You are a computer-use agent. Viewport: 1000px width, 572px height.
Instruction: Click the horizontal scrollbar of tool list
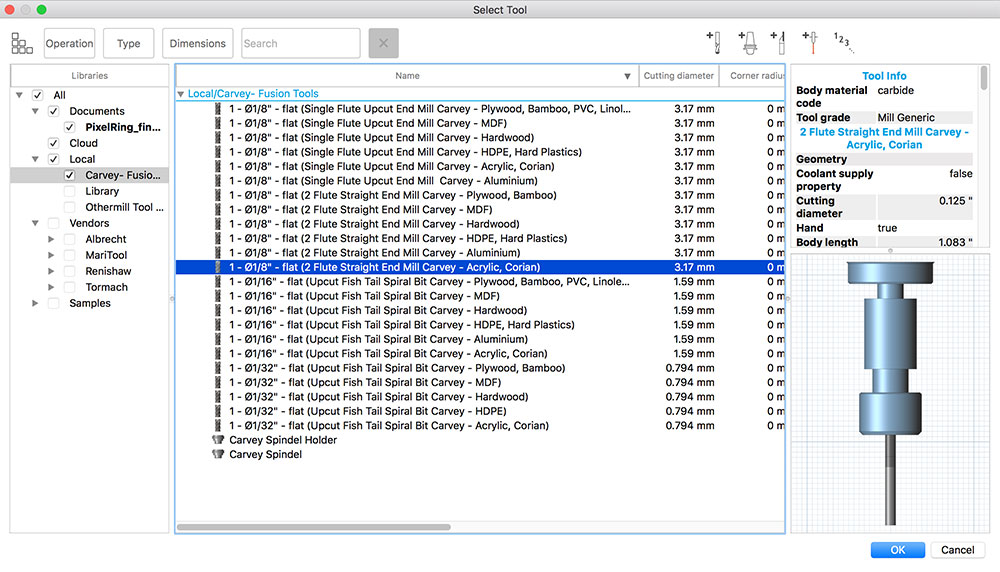pyautogui.click(x=314, y=527)
